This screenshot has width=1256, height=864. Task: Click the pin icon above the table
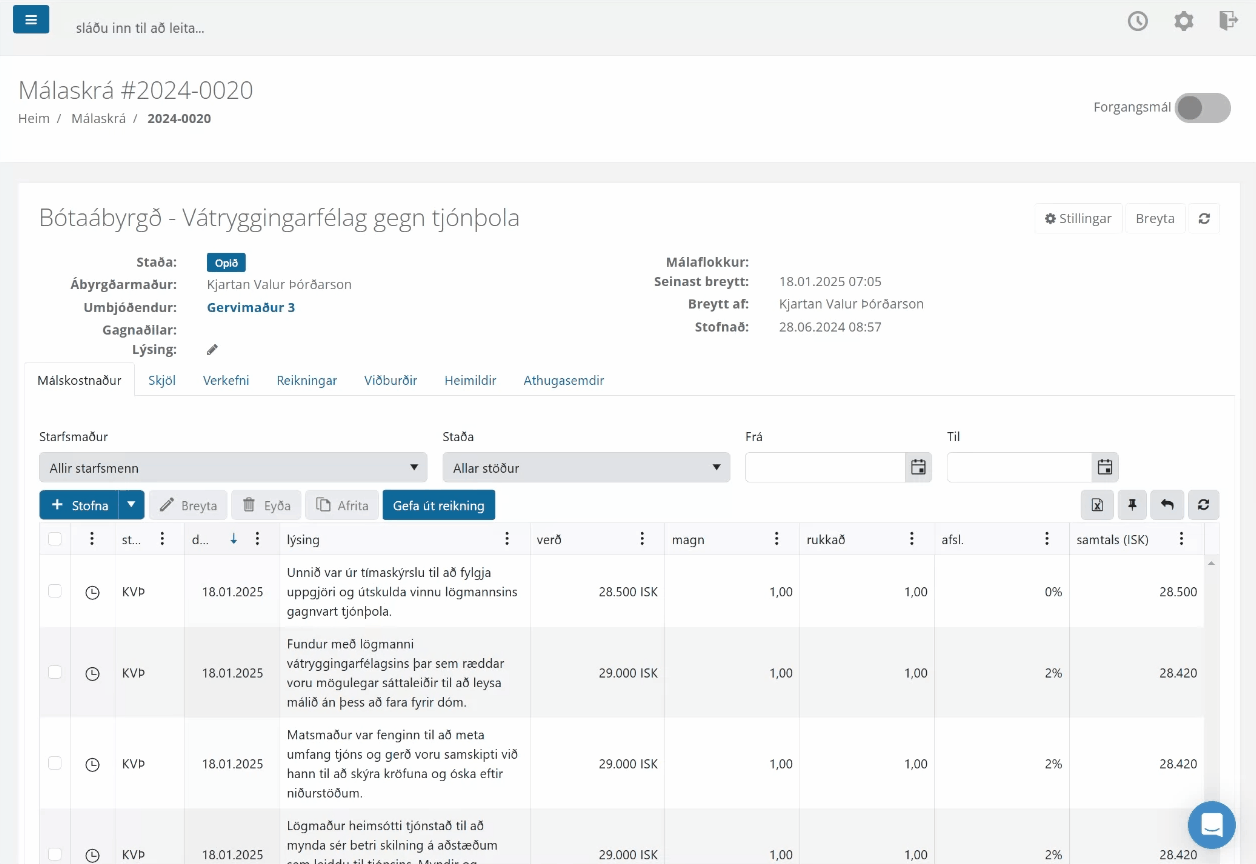click(x=1132, y=505)
